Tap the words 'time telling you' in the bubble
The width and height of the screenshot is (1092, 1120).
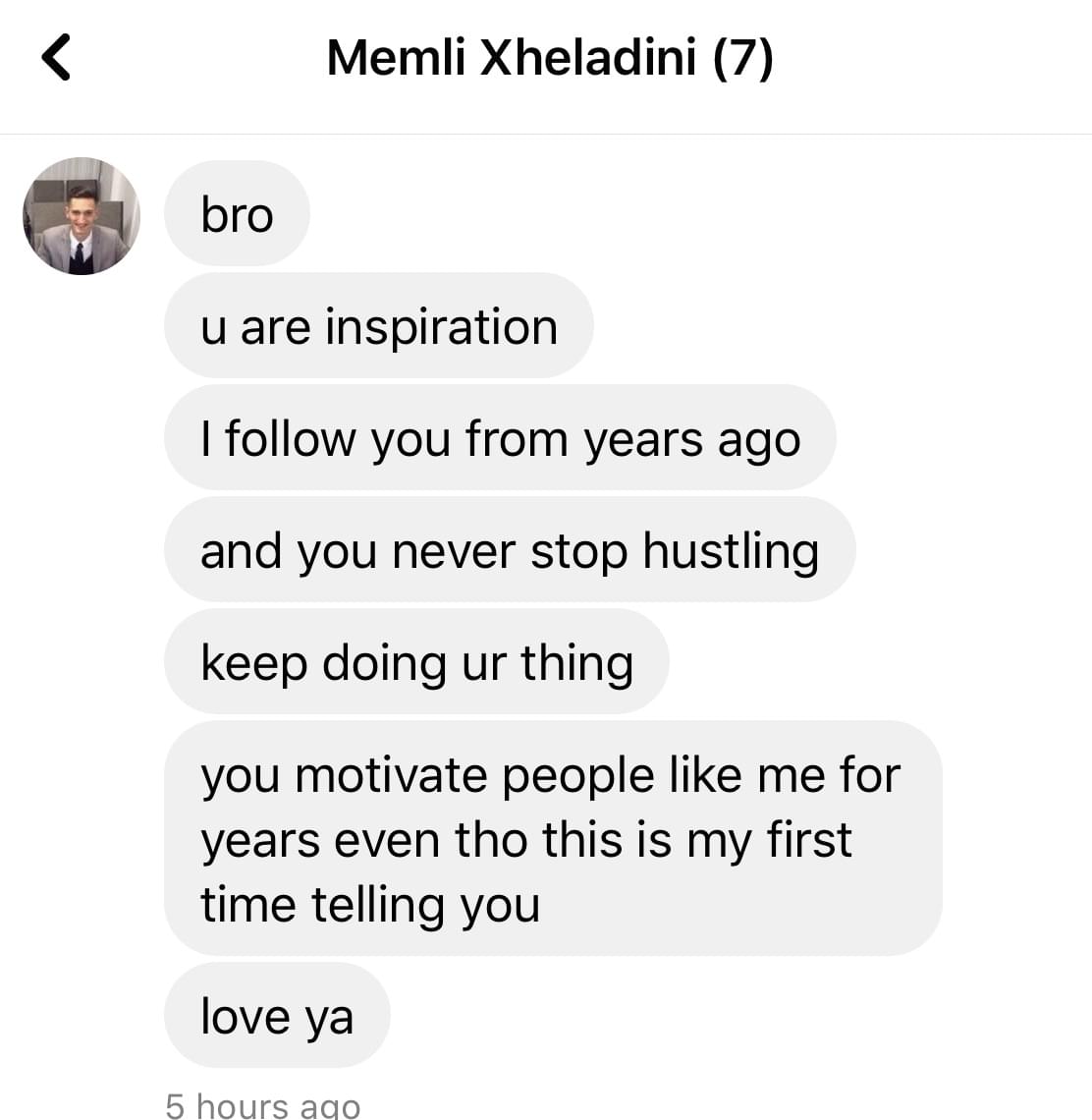(x=370, y=905)
